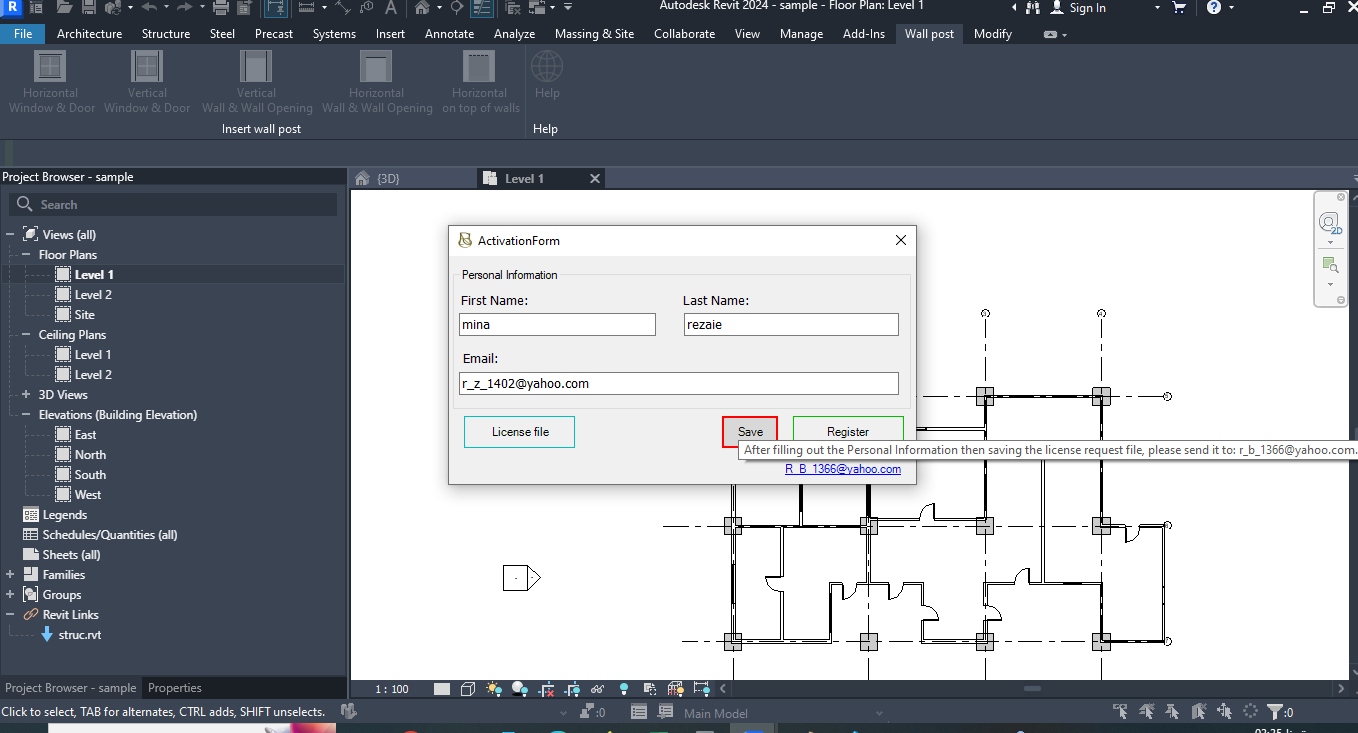Expand the 3D Views tree node
This screenshot has width=1358, height=733.
click(27, 395)
